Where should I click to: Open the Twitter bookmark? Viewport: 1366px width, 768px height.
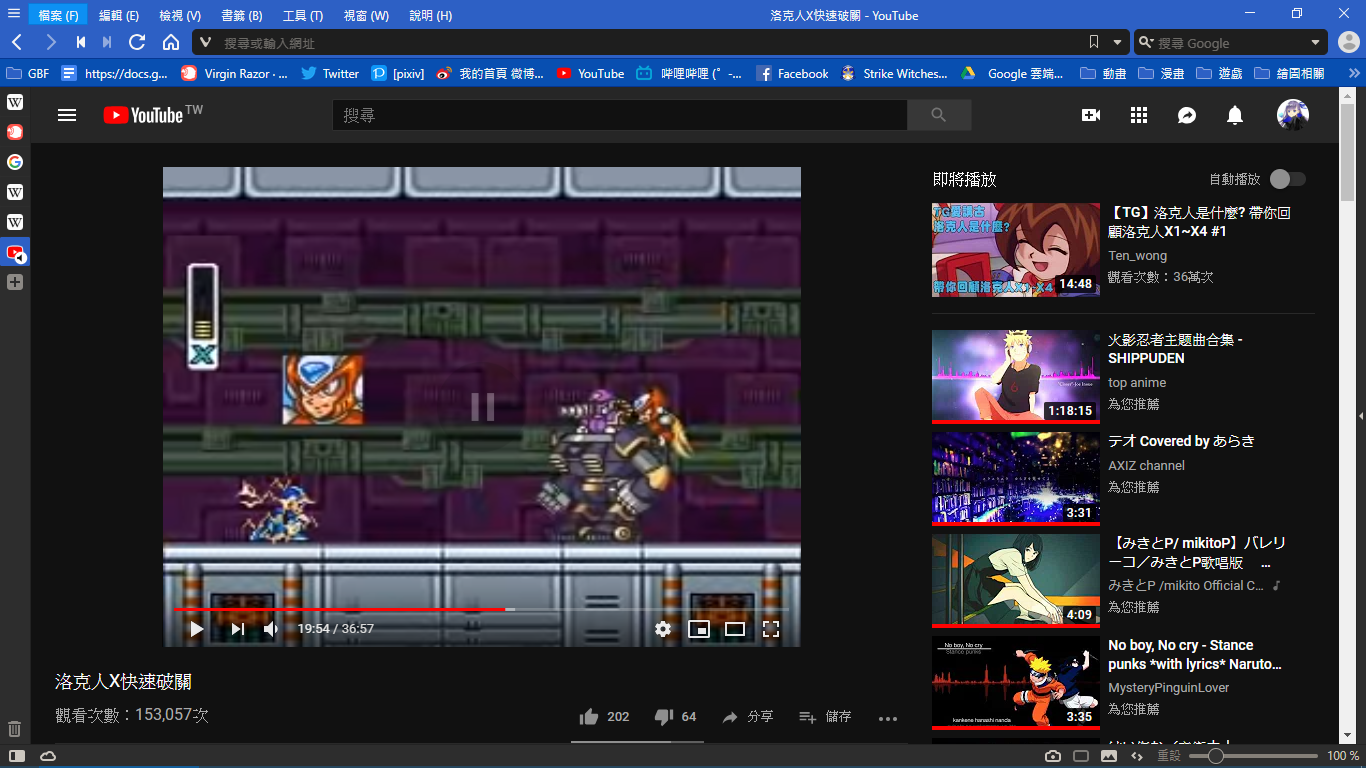pyautogui.click(x=330, y=73)
